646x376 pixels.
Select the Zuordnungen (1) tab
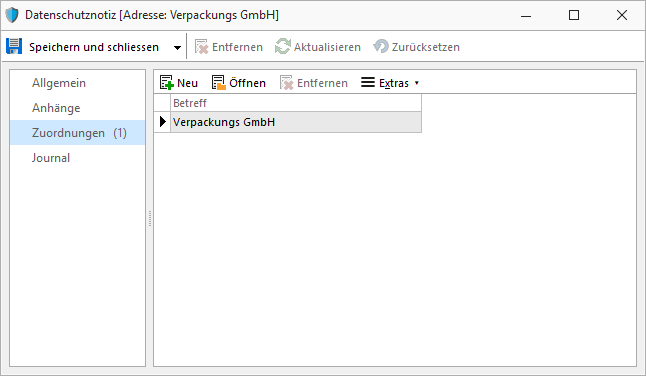[x=77, y=133]
